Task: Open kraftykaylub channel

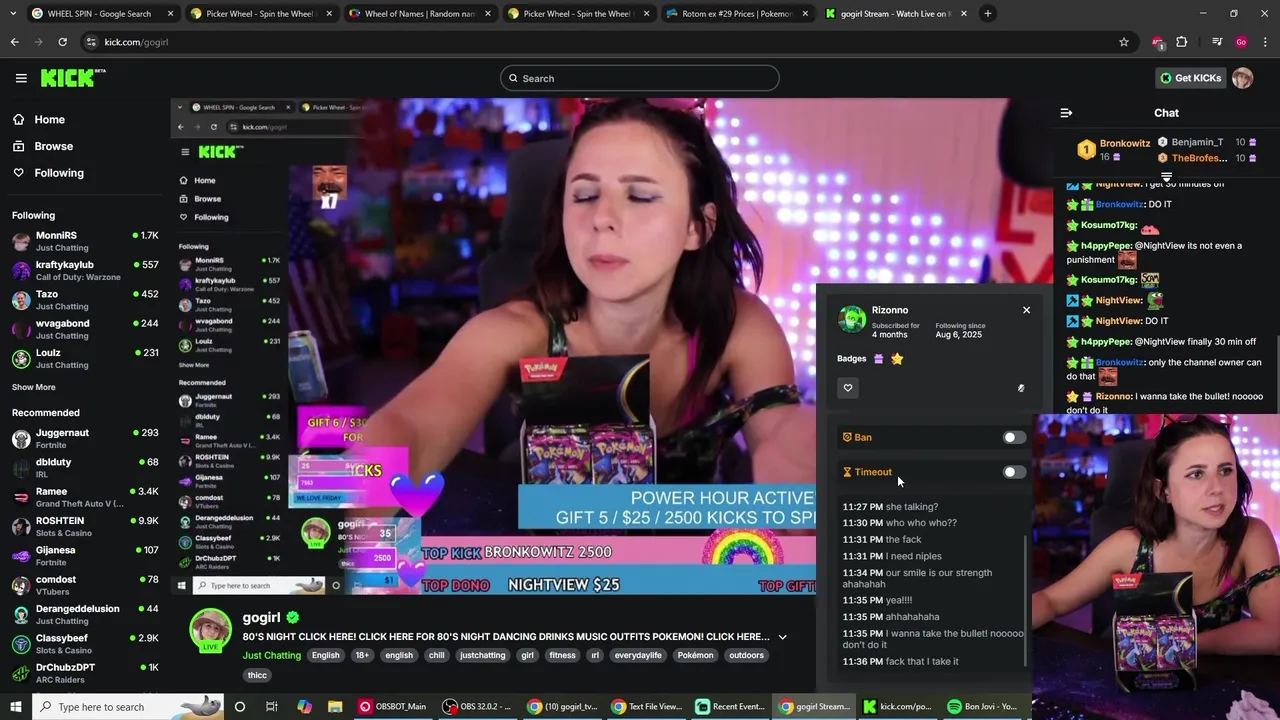Action: (x=85, y=271)
